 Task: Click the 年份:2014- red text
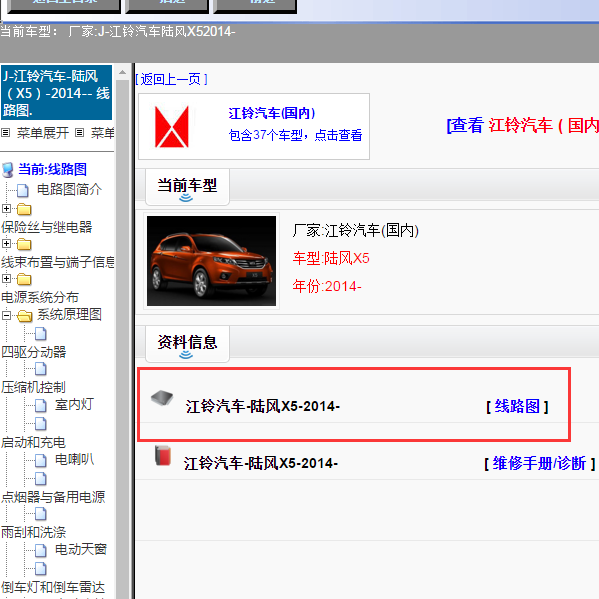point(327,286)
